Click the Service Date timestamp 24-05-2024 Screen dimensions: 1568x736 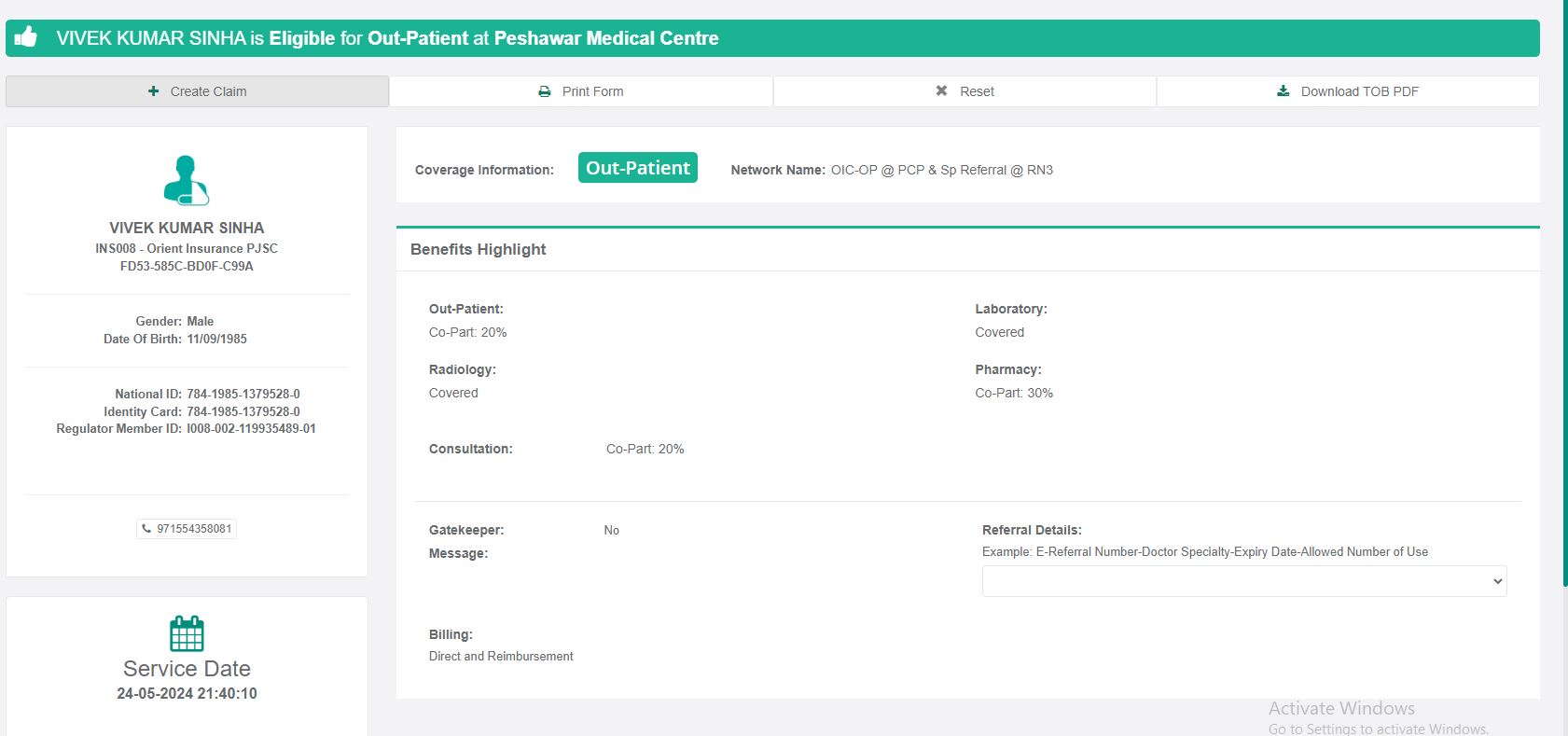(x=187, y=693)
